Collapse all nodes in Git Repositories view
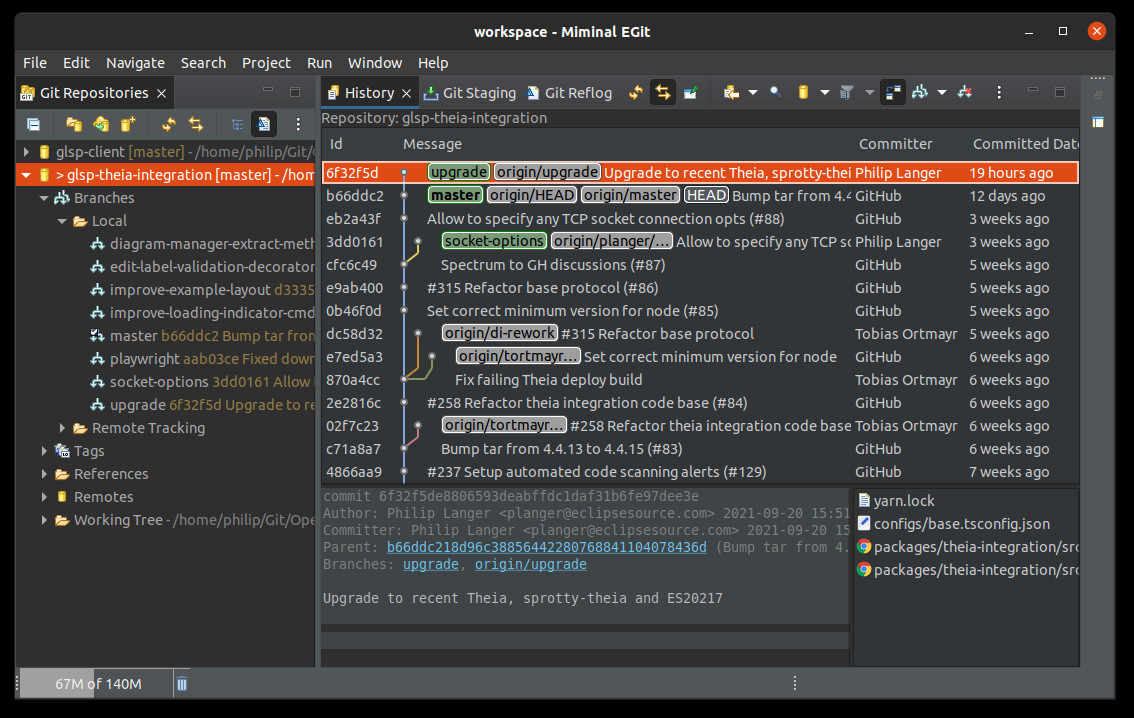1134x718 pixels. coord(33,124)
